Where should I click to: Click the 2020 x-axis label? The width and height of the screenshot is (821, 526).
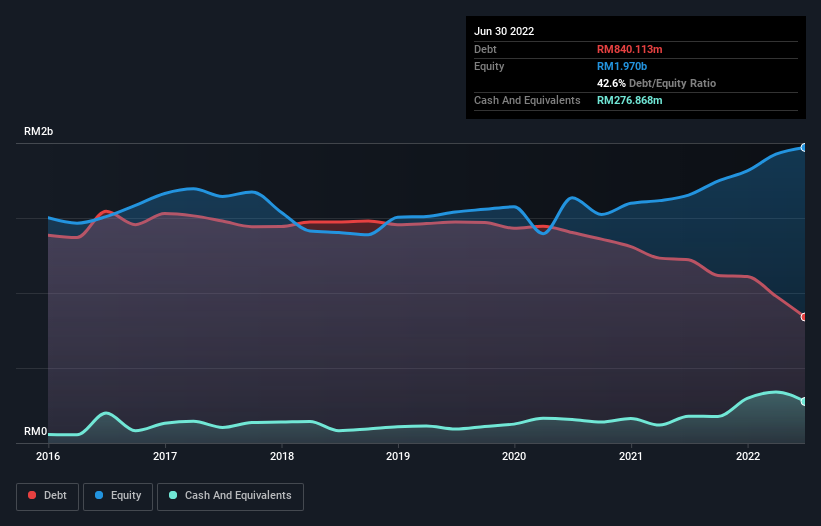(x=514, y=456)
